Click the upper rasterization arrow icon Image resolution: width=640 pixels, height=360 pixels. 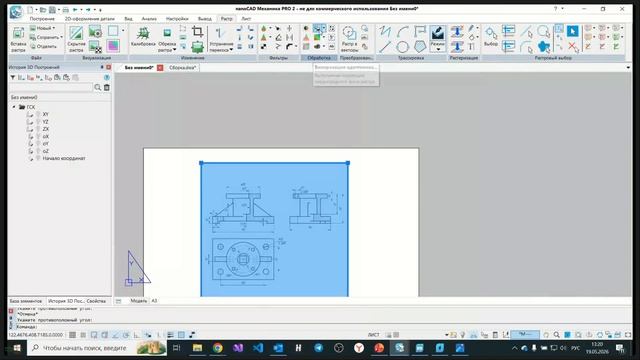457,31
